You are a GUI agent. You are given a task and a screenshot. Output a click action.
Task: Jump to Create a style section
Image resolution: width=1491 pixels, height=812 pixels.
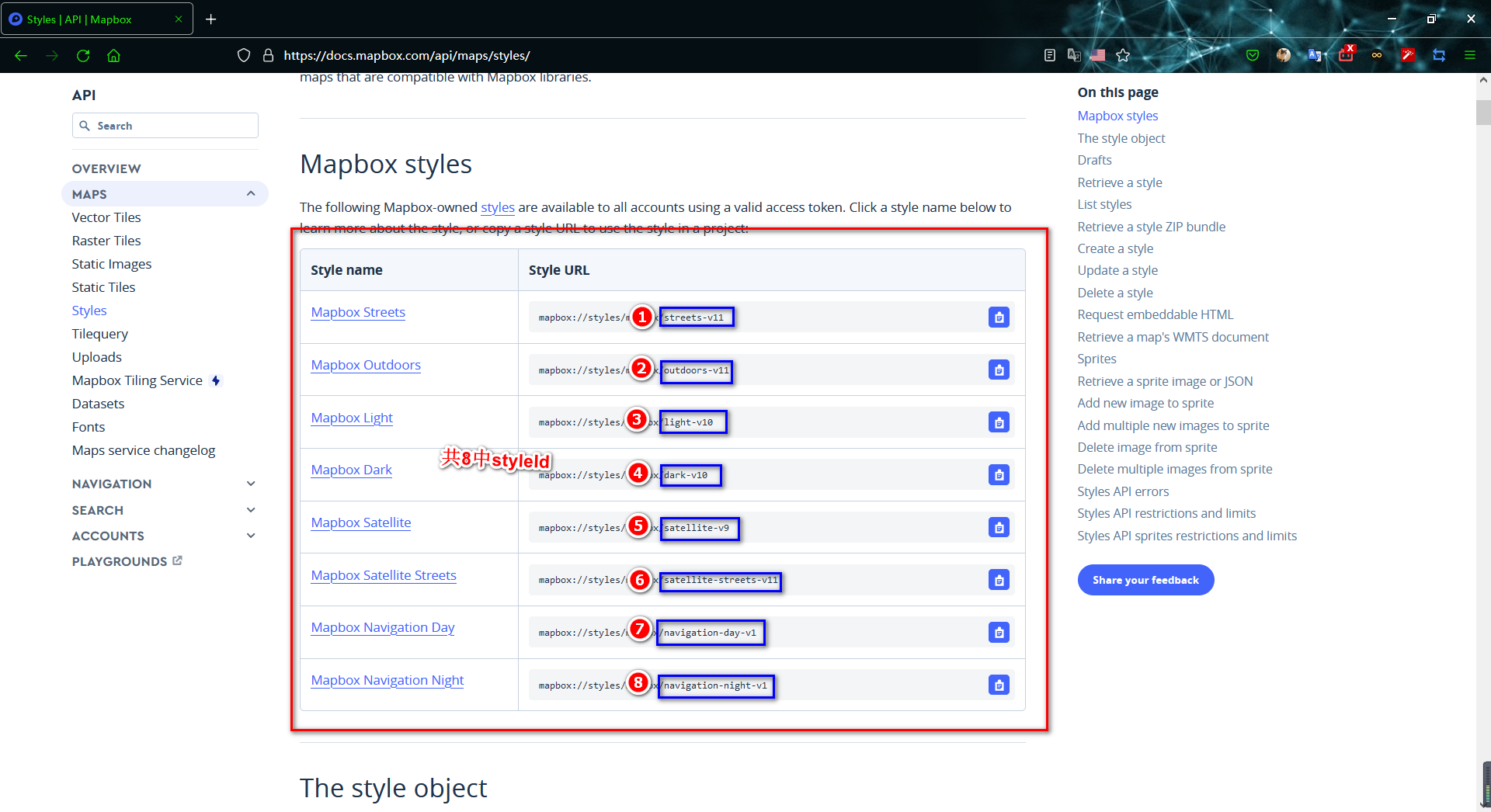[x=1115, y=248]
